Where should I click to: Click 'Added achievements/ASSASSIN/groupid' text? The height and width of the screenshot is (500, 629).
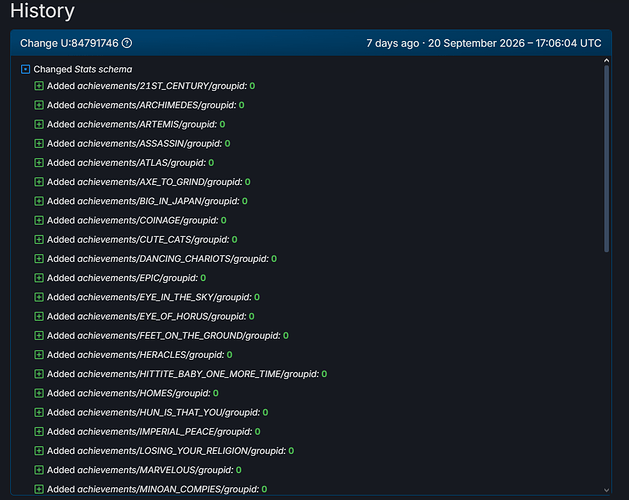pyautogui.click(x=134, y=144)
